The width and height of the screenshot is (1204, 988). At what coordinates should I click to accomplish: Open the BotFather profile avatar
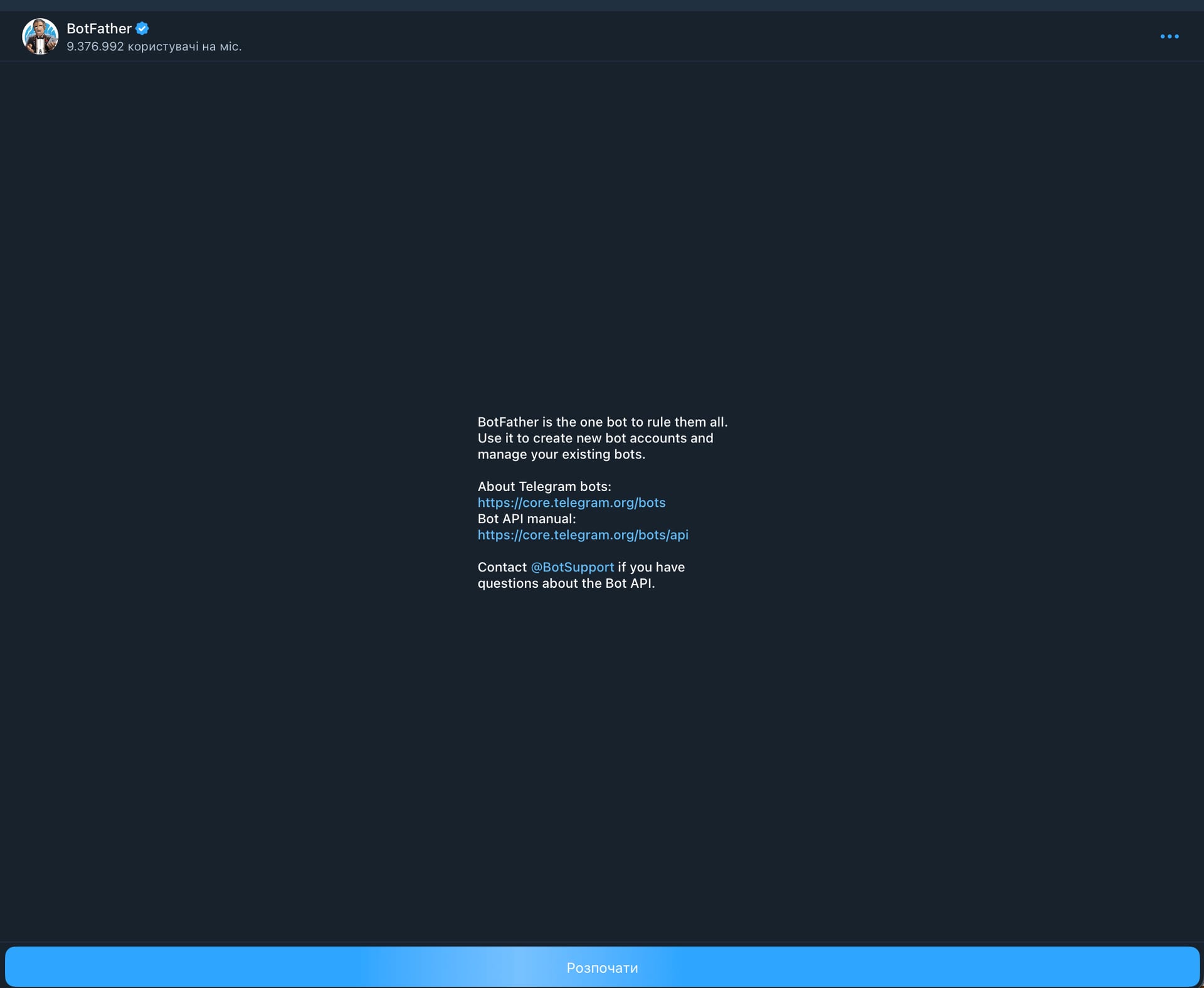coord(40,36)
